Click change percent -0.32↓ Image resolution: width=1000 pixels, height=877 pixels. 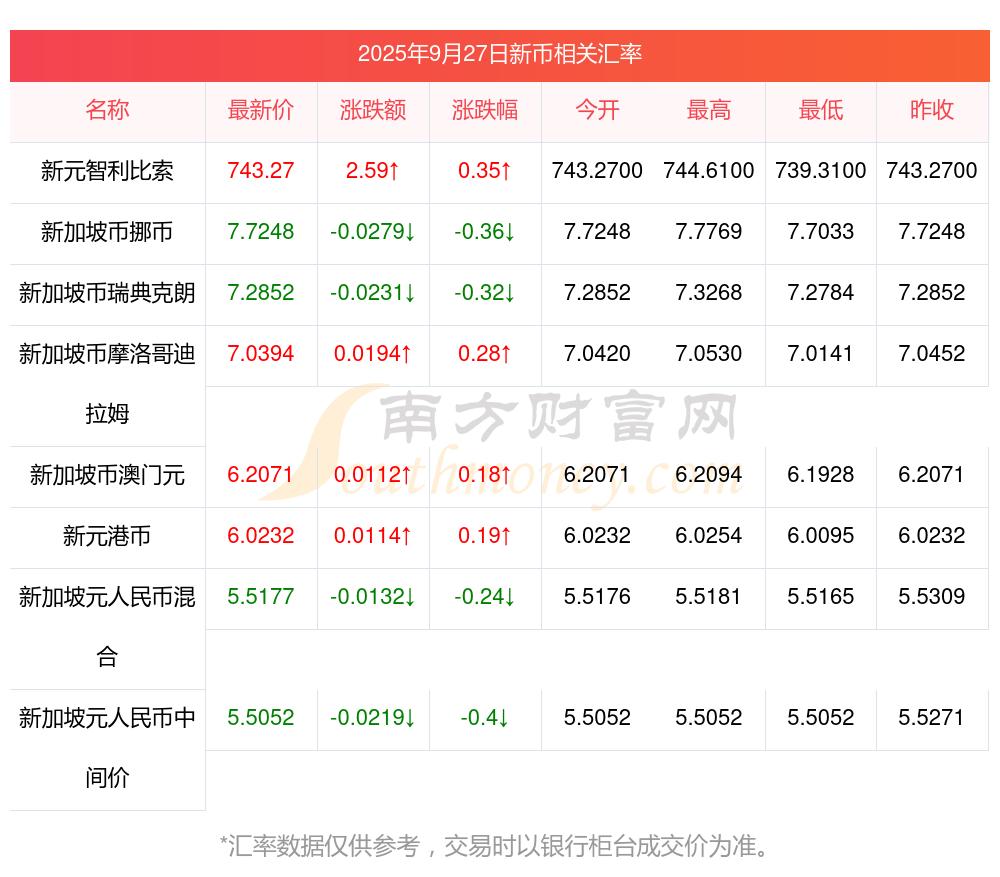coord(484,293)
